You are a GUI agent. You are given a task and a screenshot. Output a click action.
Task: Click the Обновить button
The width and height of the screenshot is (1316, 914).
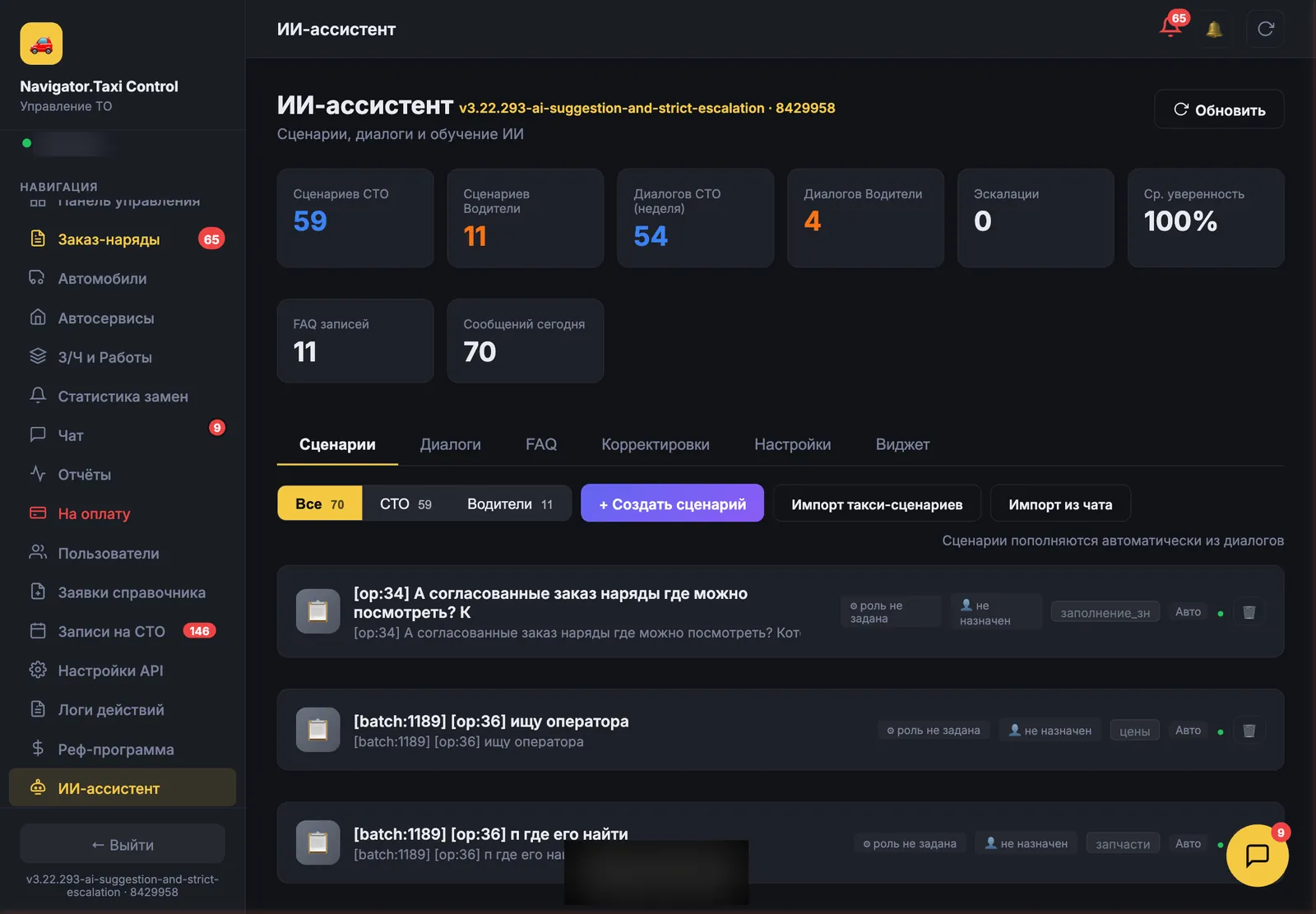tap(1219, 109)
